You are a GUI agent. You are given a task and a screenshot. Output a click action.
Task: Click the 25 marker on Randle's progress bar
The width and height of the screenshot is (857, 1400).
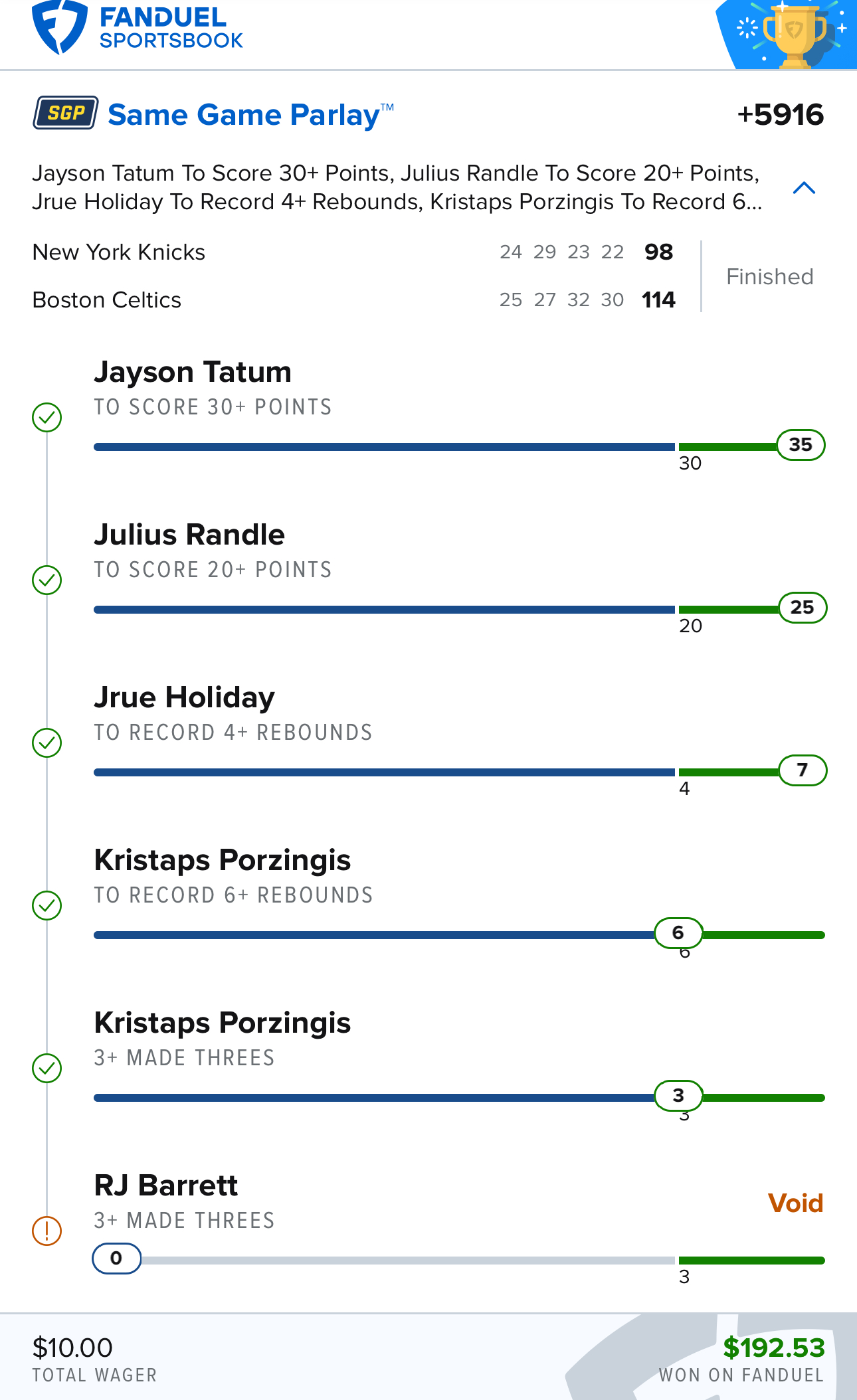coord(802,607)
